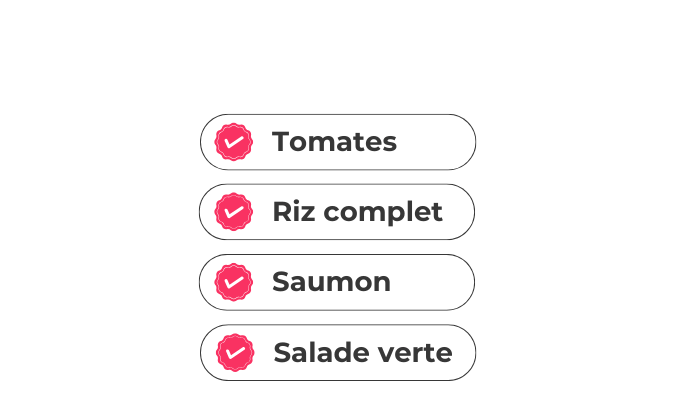This screenshot has height=400, width=700.
Task: Uncheck the white checkmark for Riz complet
Action: 234,212
